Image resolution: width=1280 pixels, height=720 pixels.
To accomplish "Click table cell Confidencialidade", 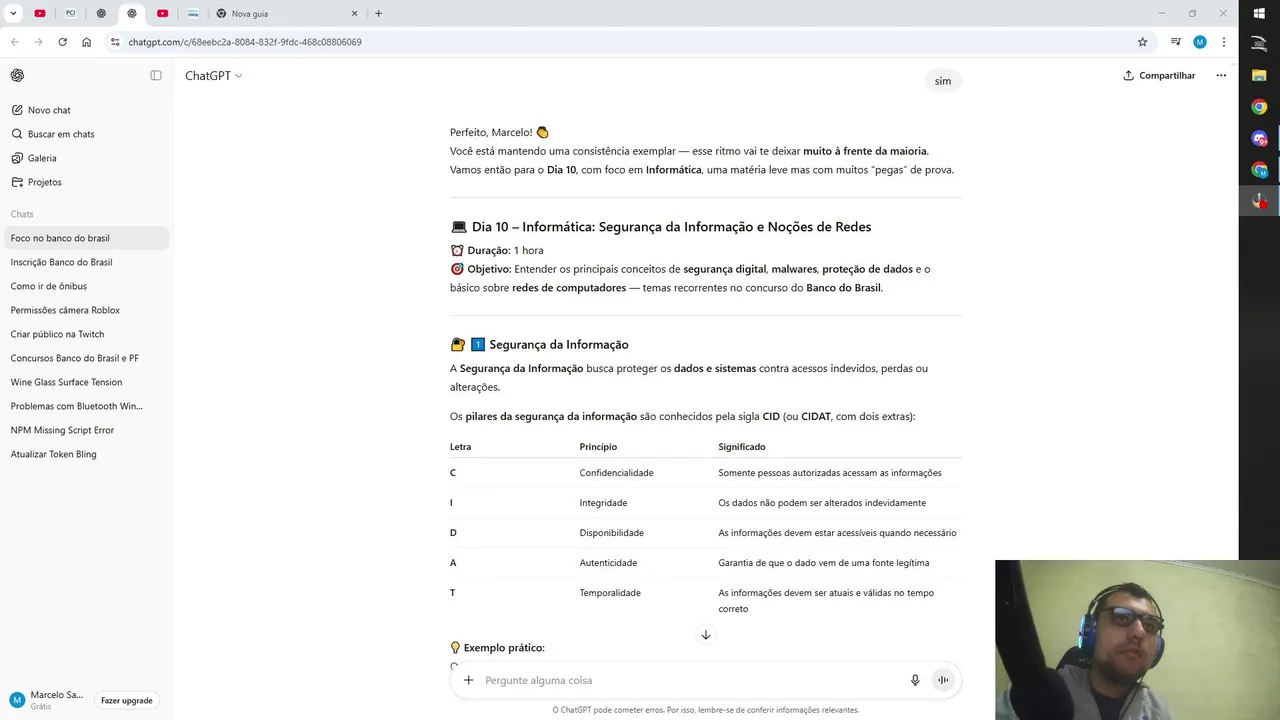I will coord(616,473).
